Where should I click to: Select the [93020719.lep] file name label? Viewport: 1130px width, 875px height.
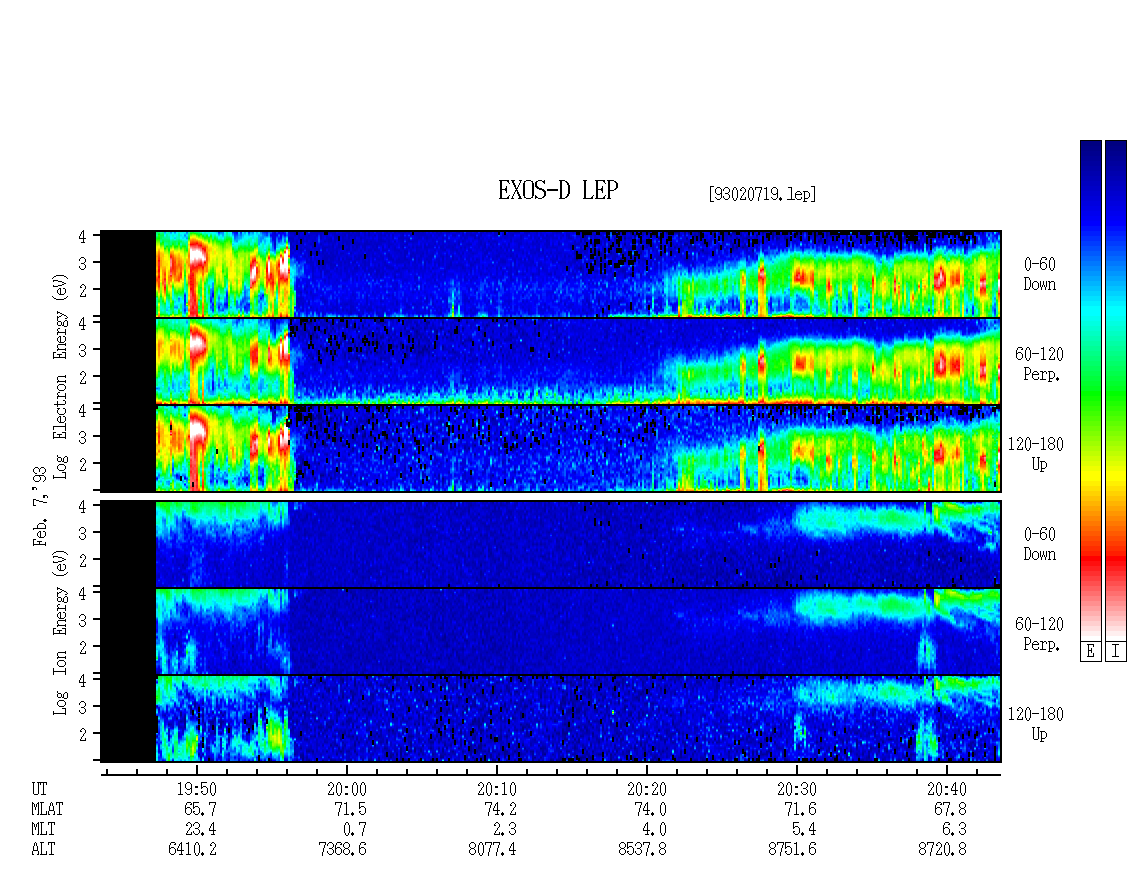(762, 194)
